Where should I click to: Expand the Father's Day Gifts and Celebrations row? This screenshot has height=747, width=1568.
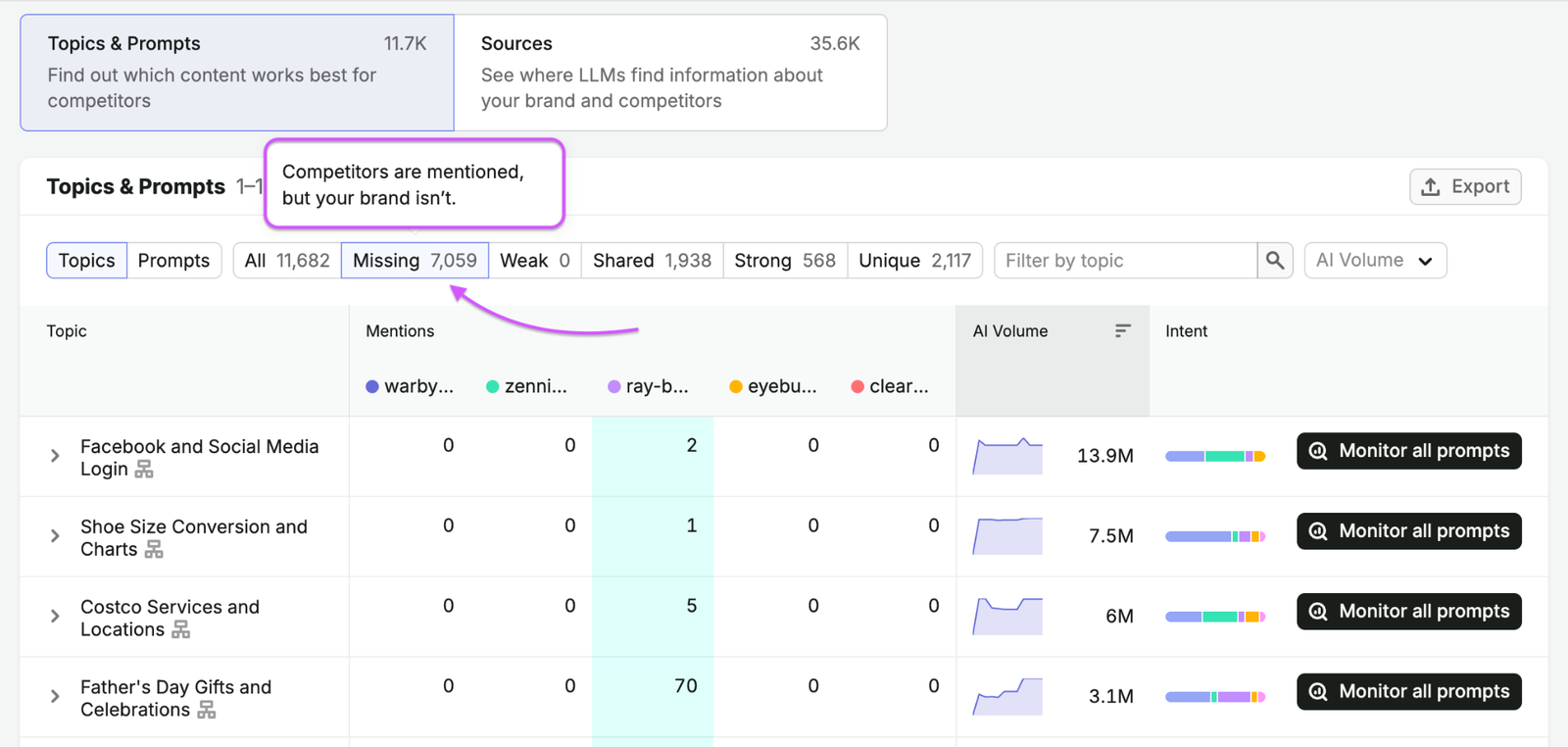tap(55, 697)
